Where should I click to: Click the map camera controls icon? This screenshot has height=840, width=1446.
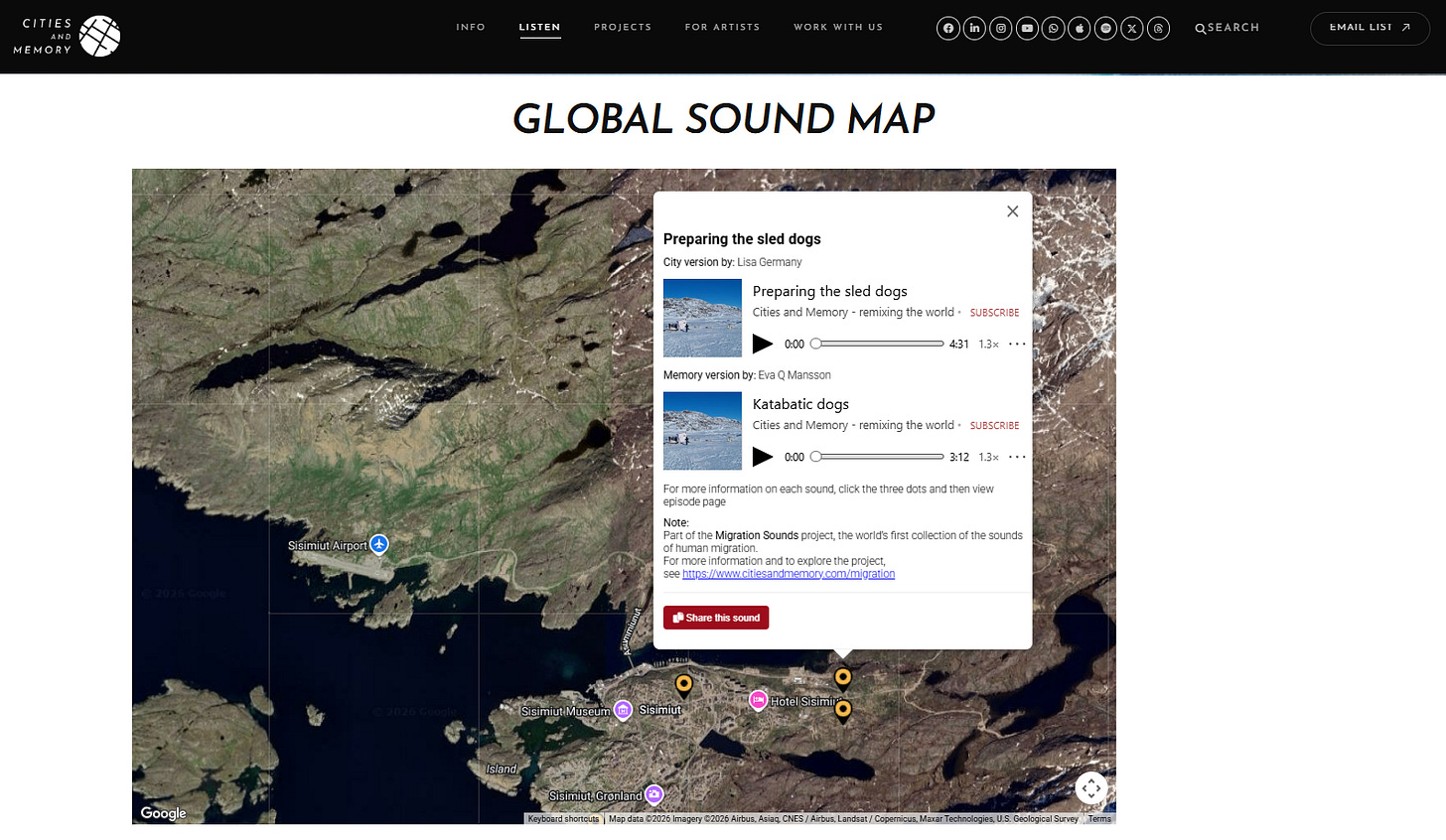coord(1090,788)
